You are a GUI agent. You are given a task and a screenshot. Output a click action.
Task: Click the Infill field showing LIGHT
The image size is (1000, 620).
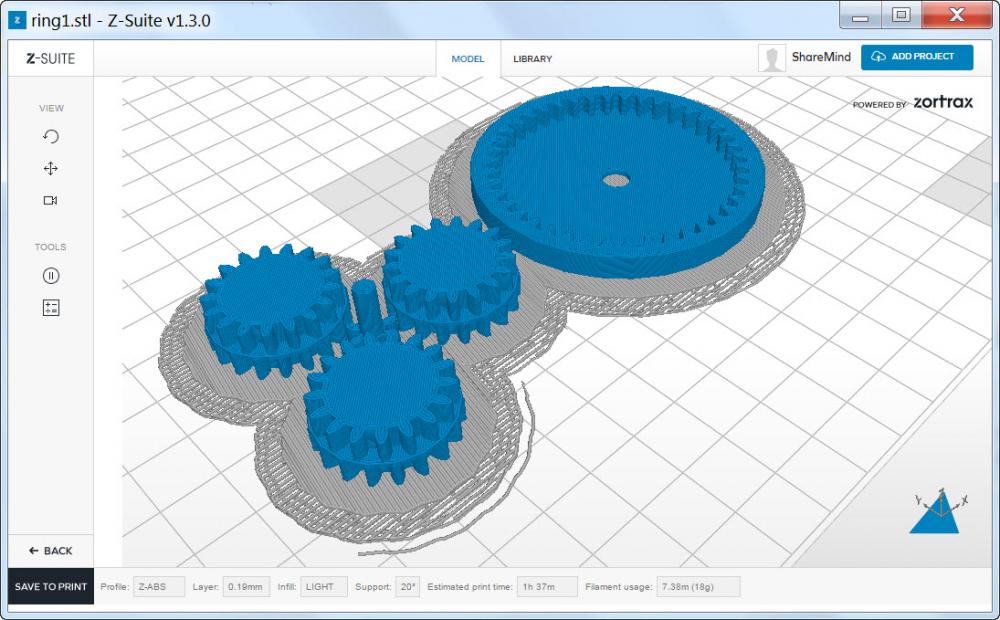pyautogui.click(x=323, y=587)
